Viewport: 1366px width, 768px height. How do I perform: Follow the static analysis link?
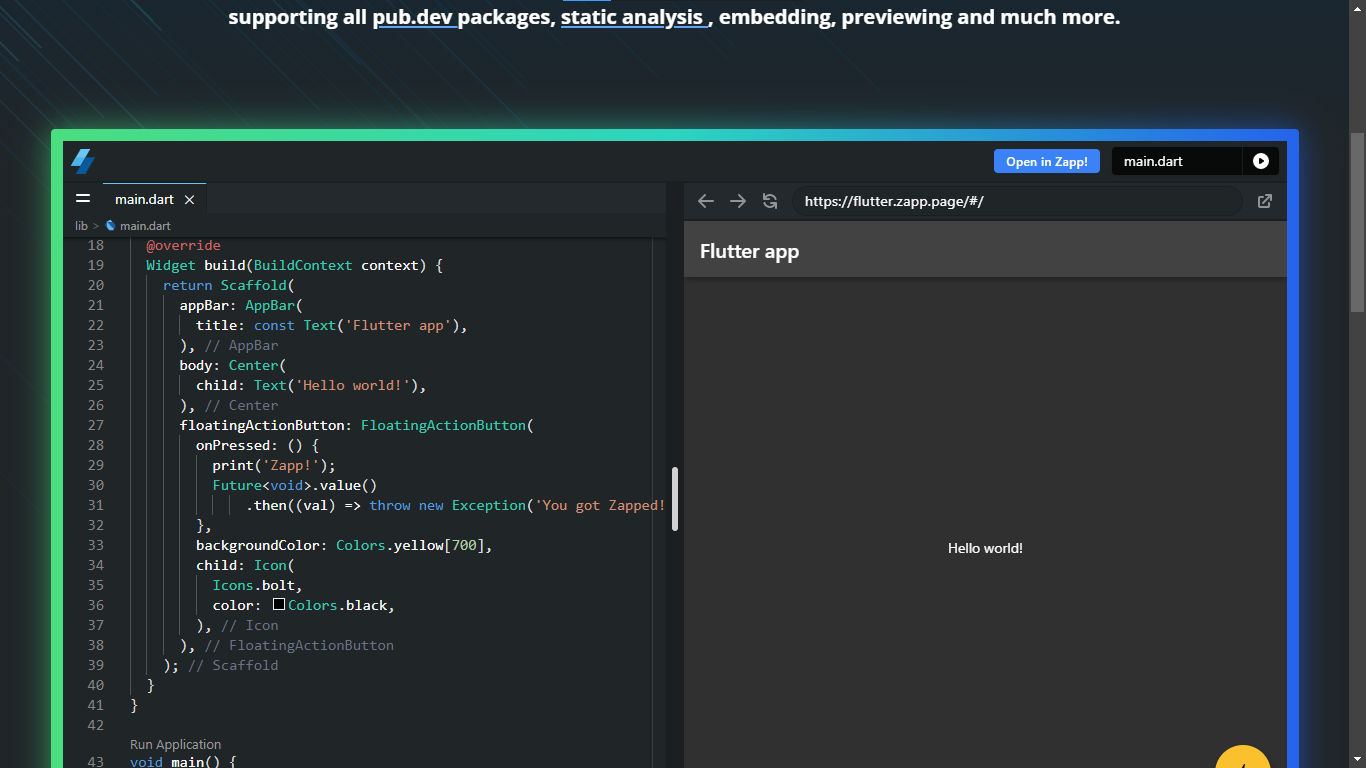(x=635, y=17)
